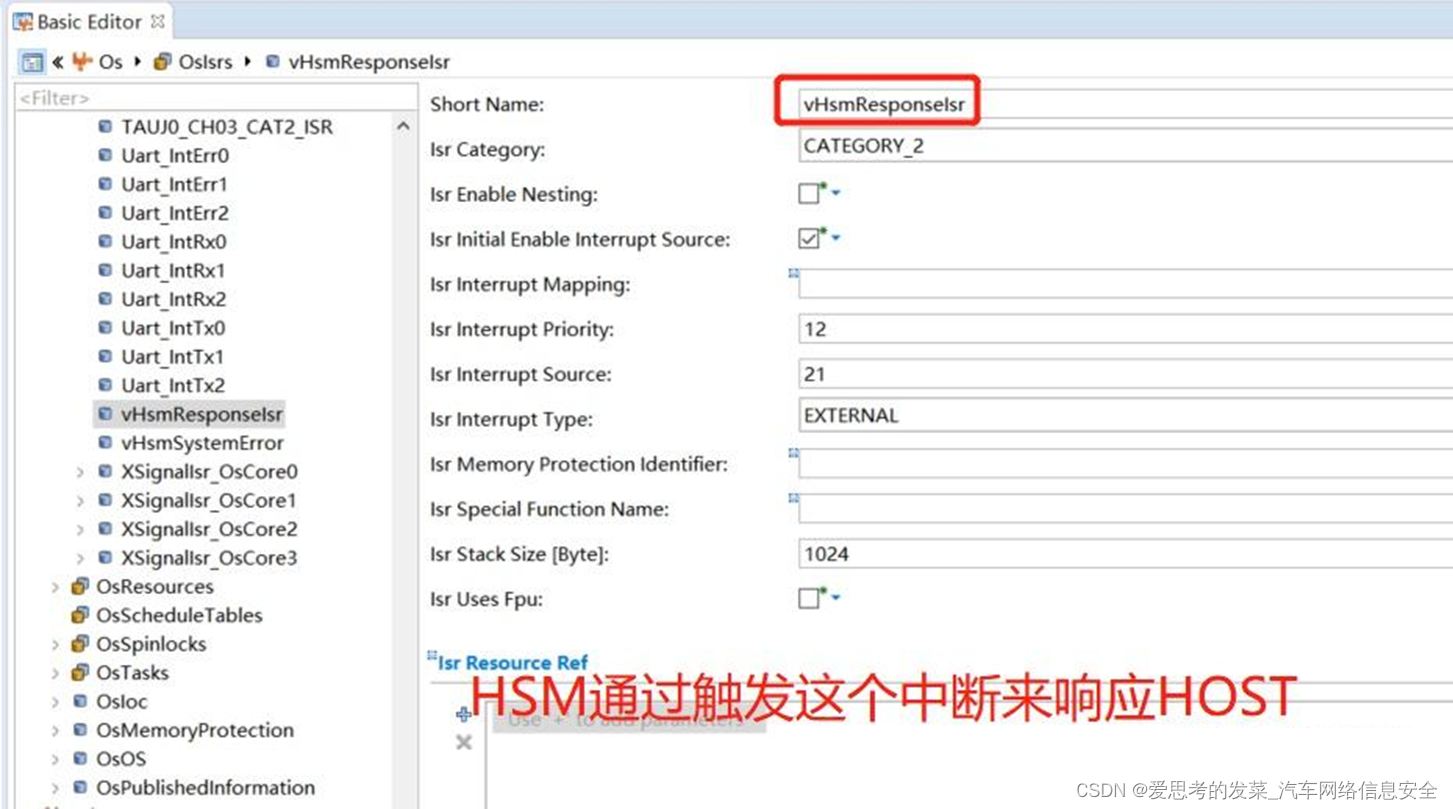Expand the OsMemoryProtection node
The height and width of the screenshot is (809, 1453).
[56, 730]
